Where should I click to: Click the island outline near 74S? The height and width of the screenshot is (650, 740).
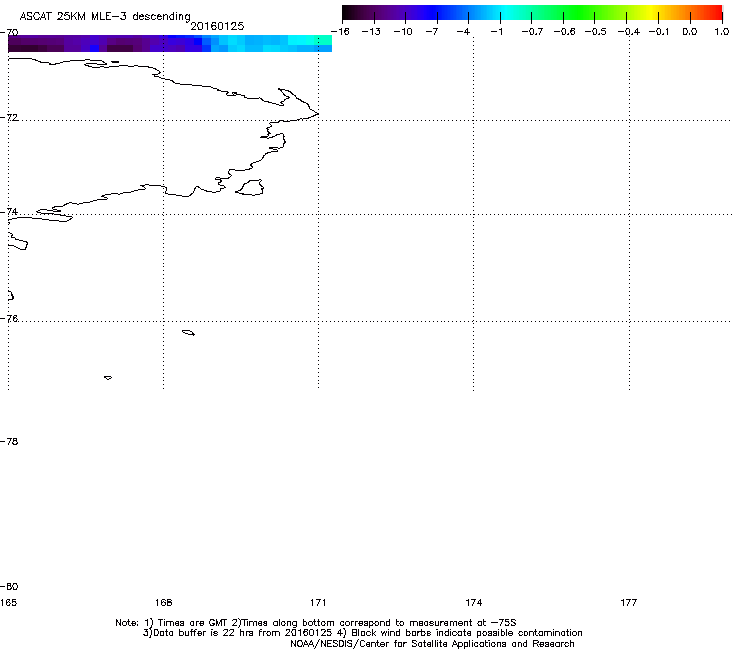click(x=250, y=188)
